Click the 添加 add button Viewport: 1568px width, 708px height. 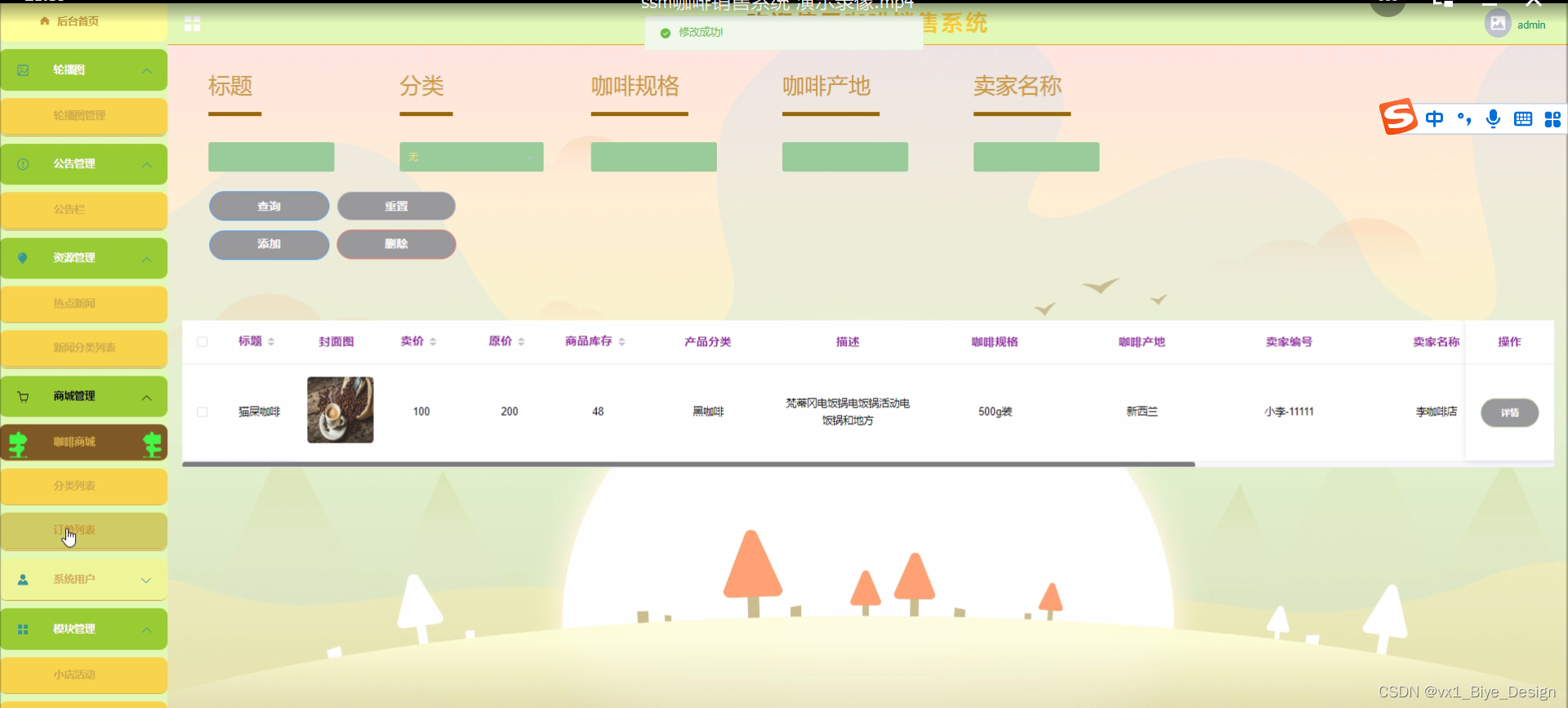click(x=269, y=244)
